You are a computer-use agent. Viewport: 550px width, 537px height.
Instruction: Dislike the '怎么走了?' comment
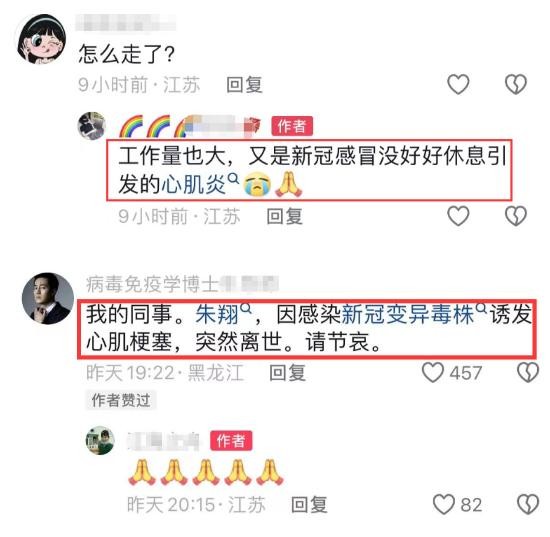coord(516,85)
